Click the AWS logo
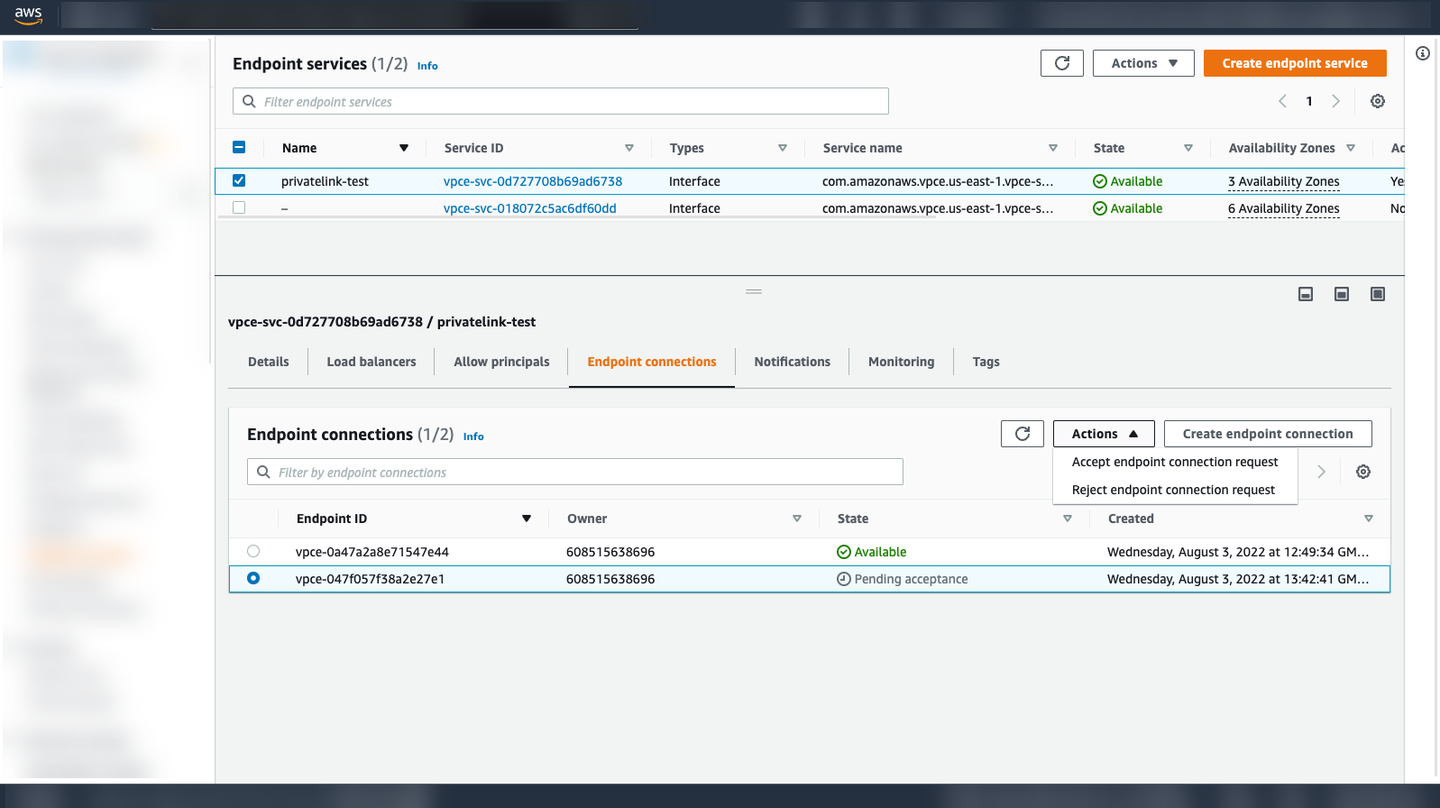Image resolution: width=1440 pixels, height=808 pixels. point(28,16)
